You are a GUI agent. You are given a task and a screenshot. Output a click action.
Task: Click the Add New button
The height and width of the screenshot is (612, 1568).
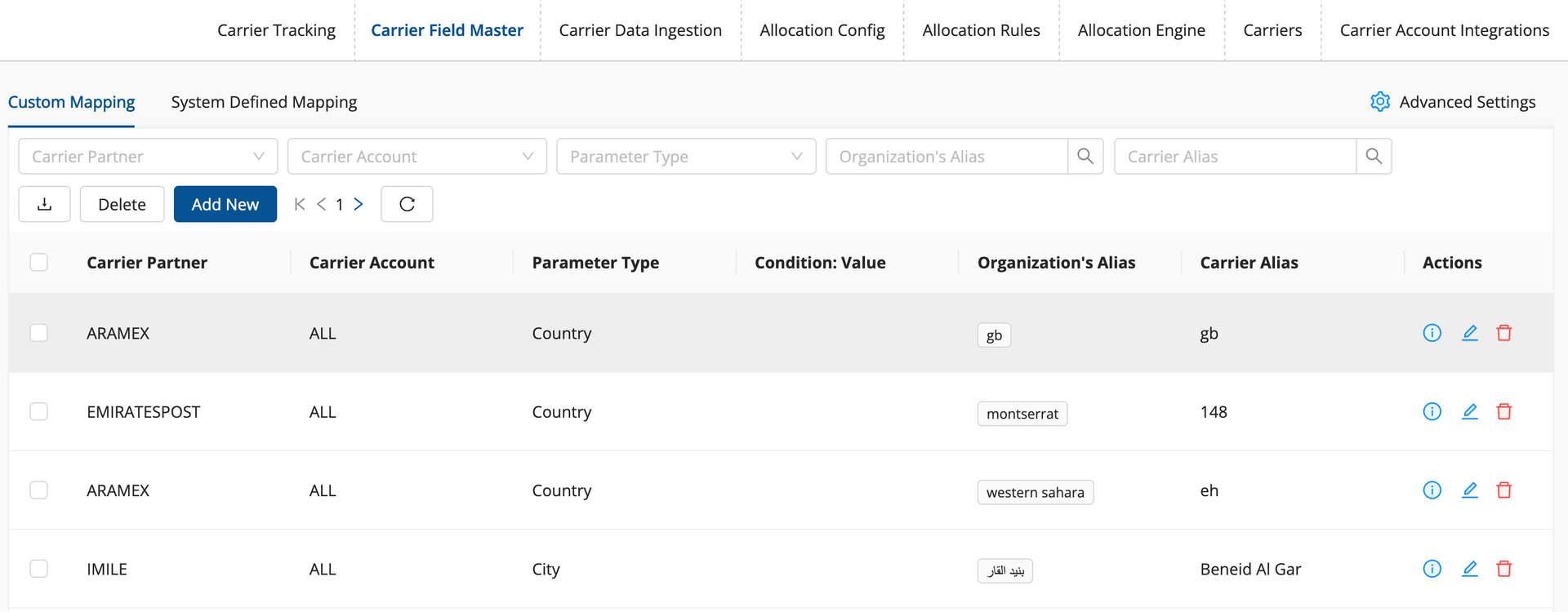(x=225, y=204)
